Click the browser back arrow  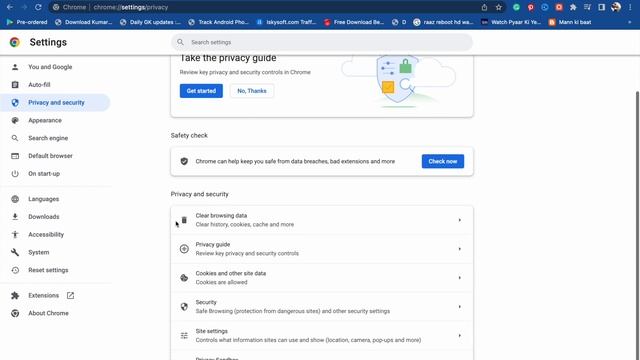click(x=10, y=7)
